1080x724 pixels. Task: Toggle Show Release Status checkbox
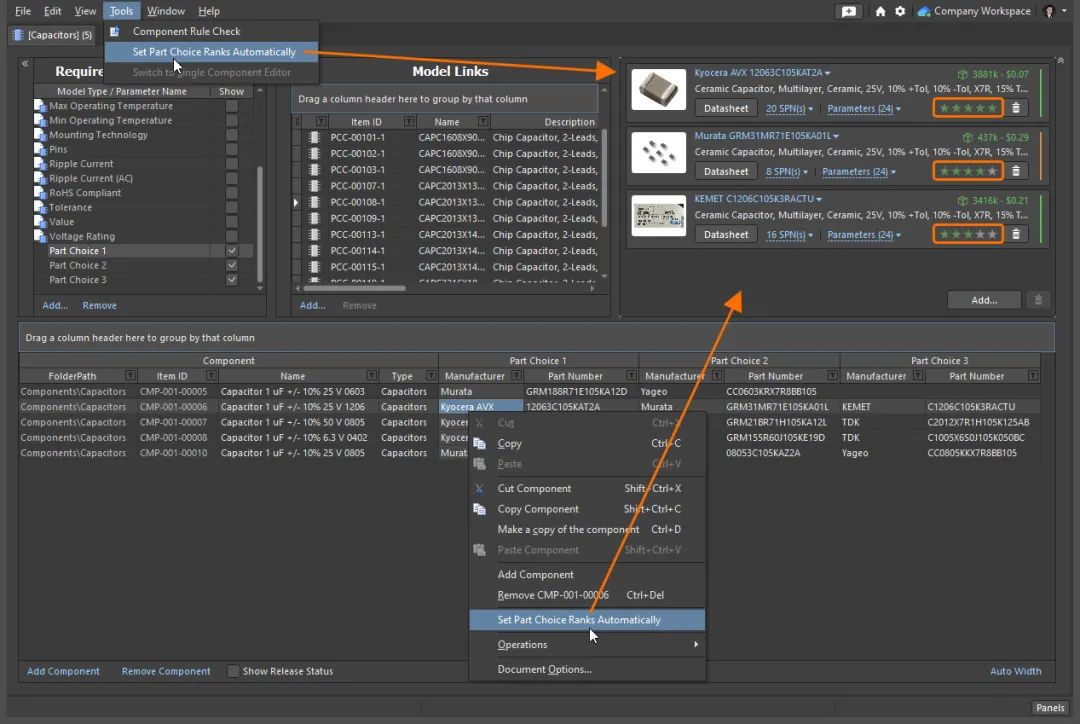233,671
